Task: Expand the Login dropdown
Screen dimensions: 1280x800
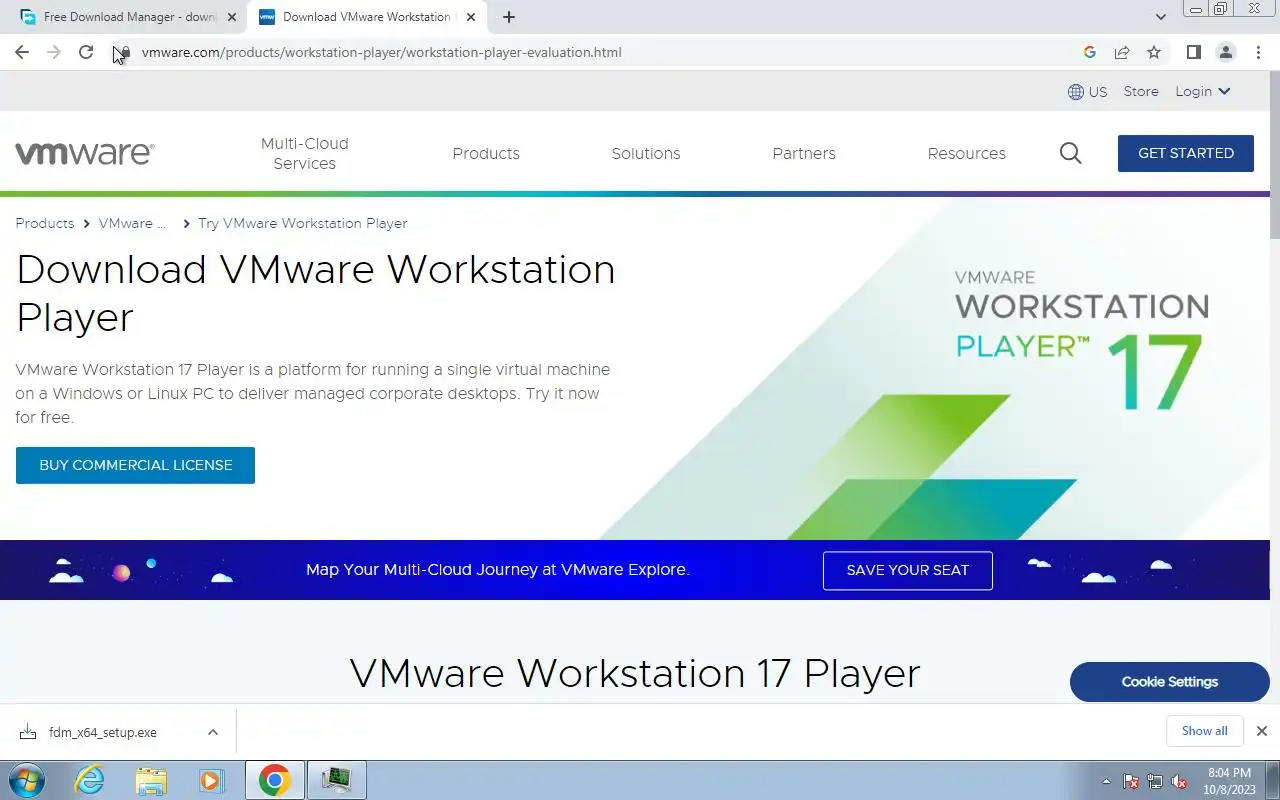Action: tap(1202, 91)
